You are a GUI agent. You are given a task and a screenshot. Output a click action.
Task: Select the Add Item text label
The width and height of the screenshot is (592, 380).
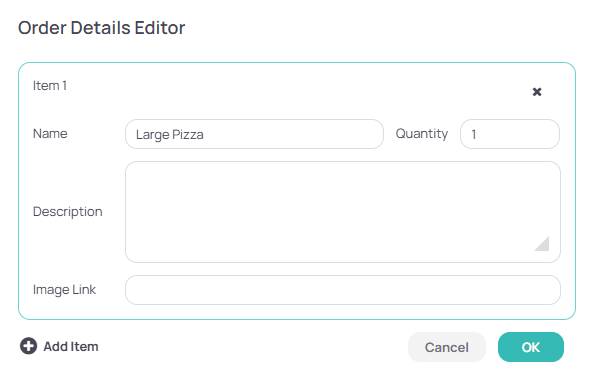[71, 346]
